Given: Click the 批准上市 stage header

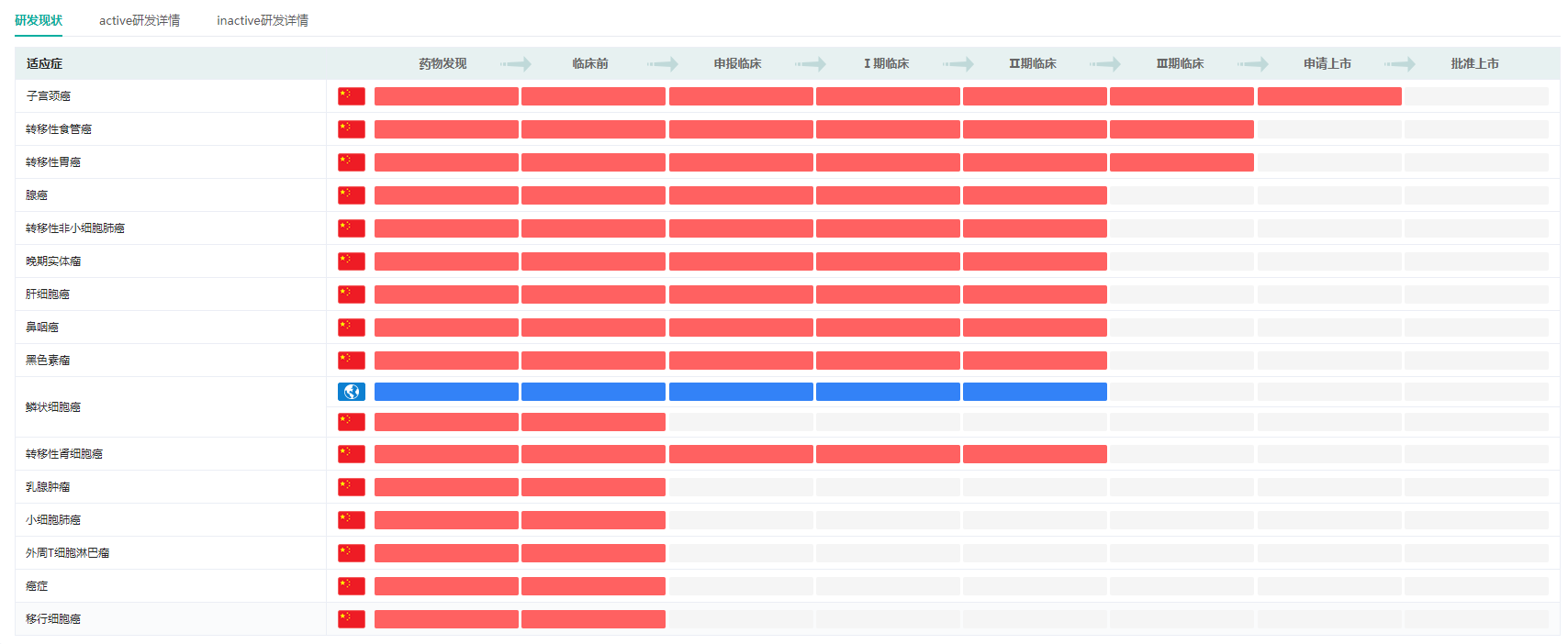Looking at the screenshot, I should tap(1475, 63).
